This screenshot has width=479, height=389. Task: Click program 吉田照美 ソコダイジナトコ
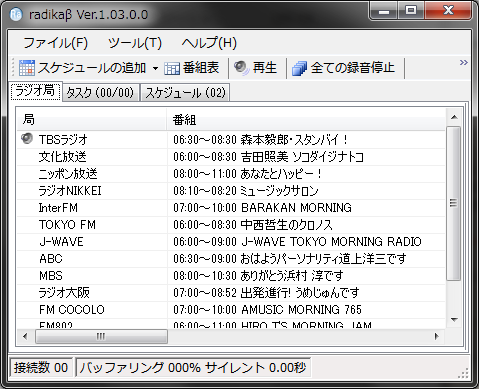point(302,157)
